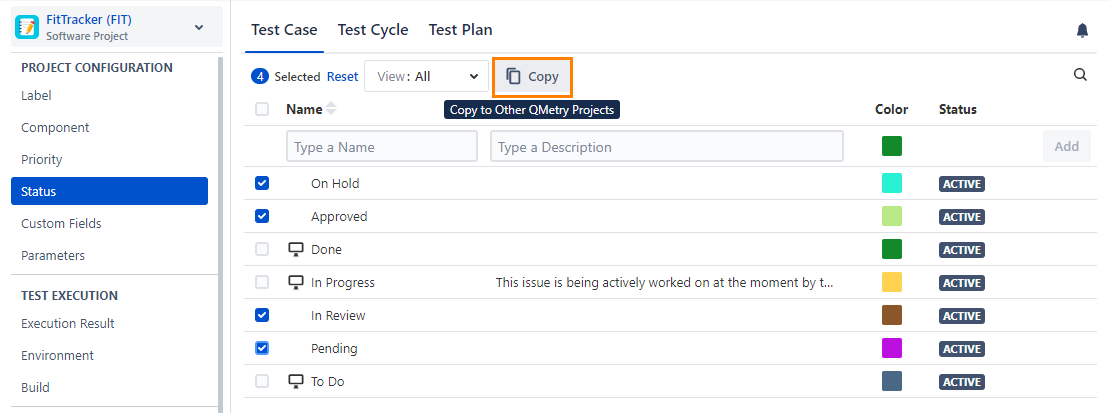1110x413 pixels.
Task: Open search with magnifier icon
Action: 1080,75
